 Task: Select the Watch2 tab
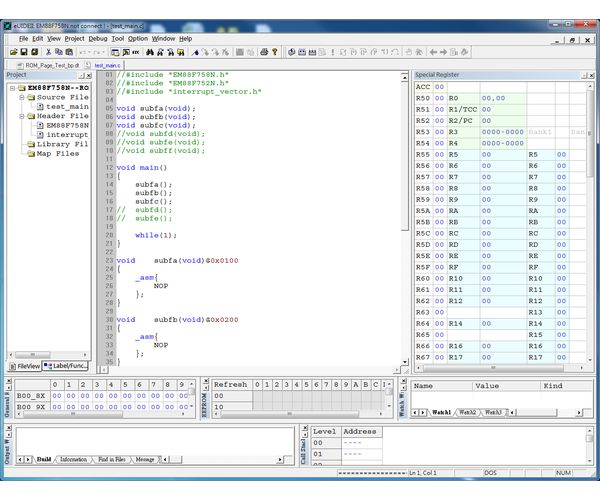coord(467,412)
